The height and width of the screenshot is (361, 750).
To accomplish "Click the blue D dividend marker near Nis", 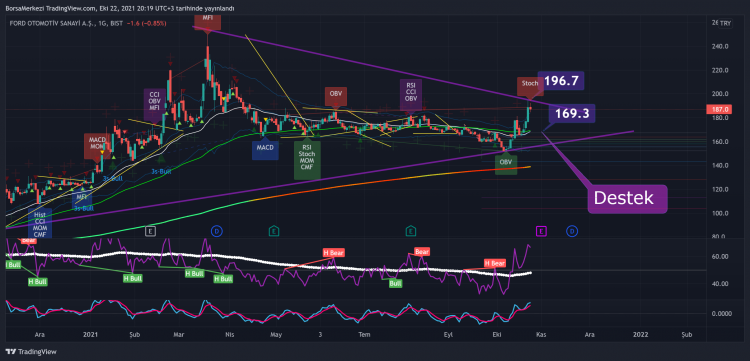I will click(216, 231).
